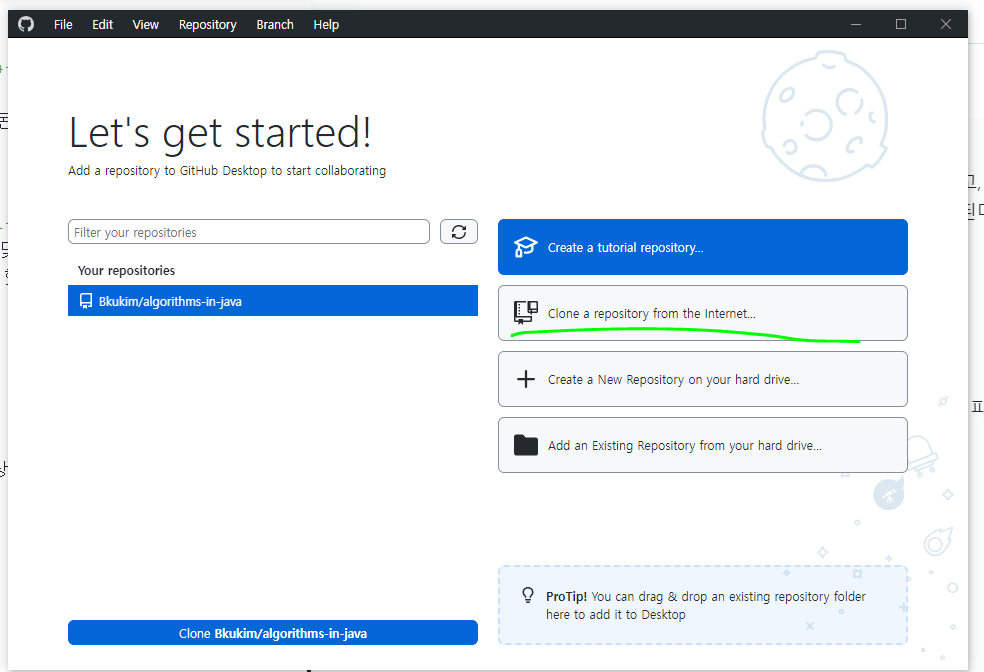Click the folder icon for existing repository
The image size is (984, 672).
pos(525,445)
